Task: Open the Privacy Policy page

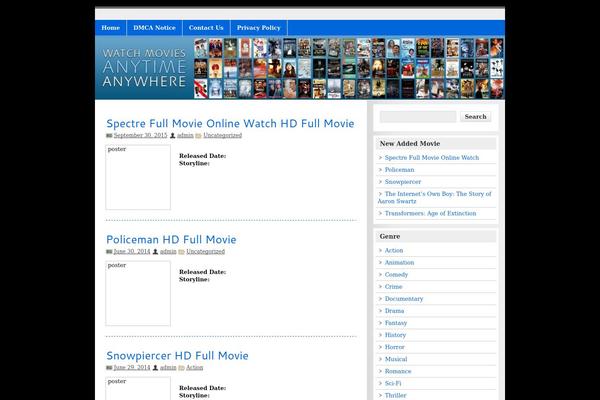Action: click(x=259, y=28)
